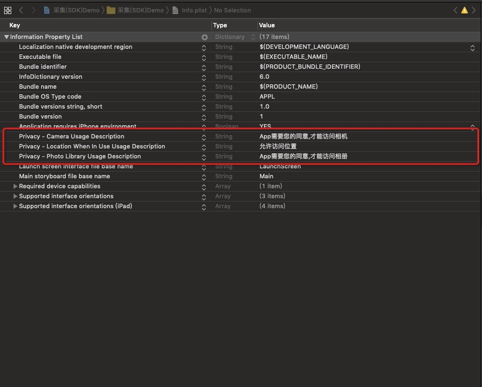The width and height of the screenshot is (482, 387).
Task: Go forward in editor history
Action: click(x=33, y=10)
